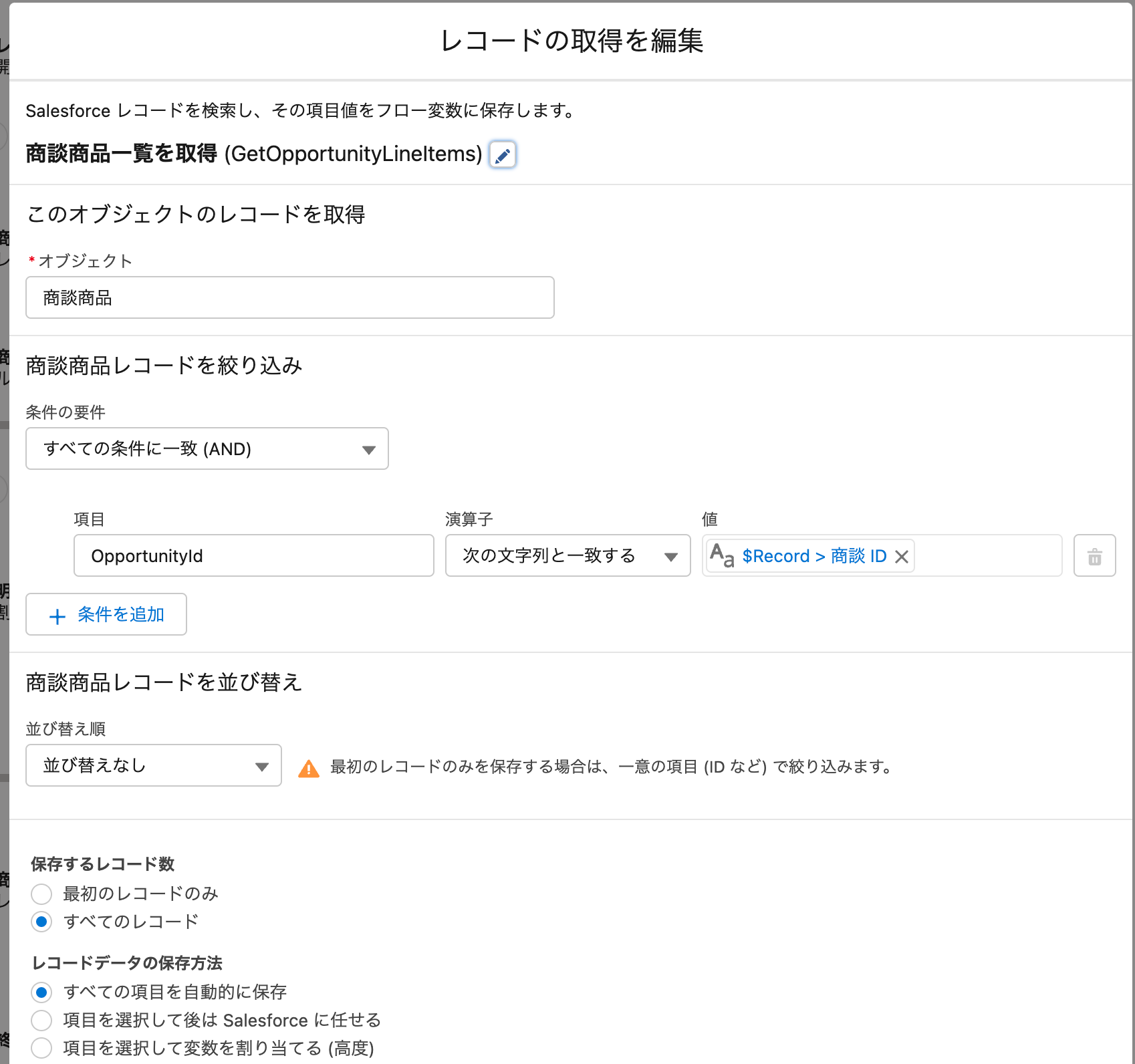The height and width of the screenshot is (1064, 1135).
Task: Click the オブジェクト field containing 商談商品
Action: click(290, 297)
